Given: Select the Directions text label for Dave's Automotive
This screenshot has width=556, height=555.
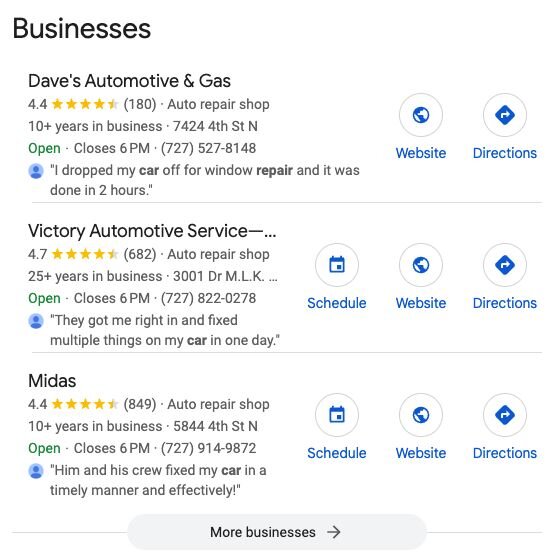Looking at the screenshot, I should (x=505, y=153).
